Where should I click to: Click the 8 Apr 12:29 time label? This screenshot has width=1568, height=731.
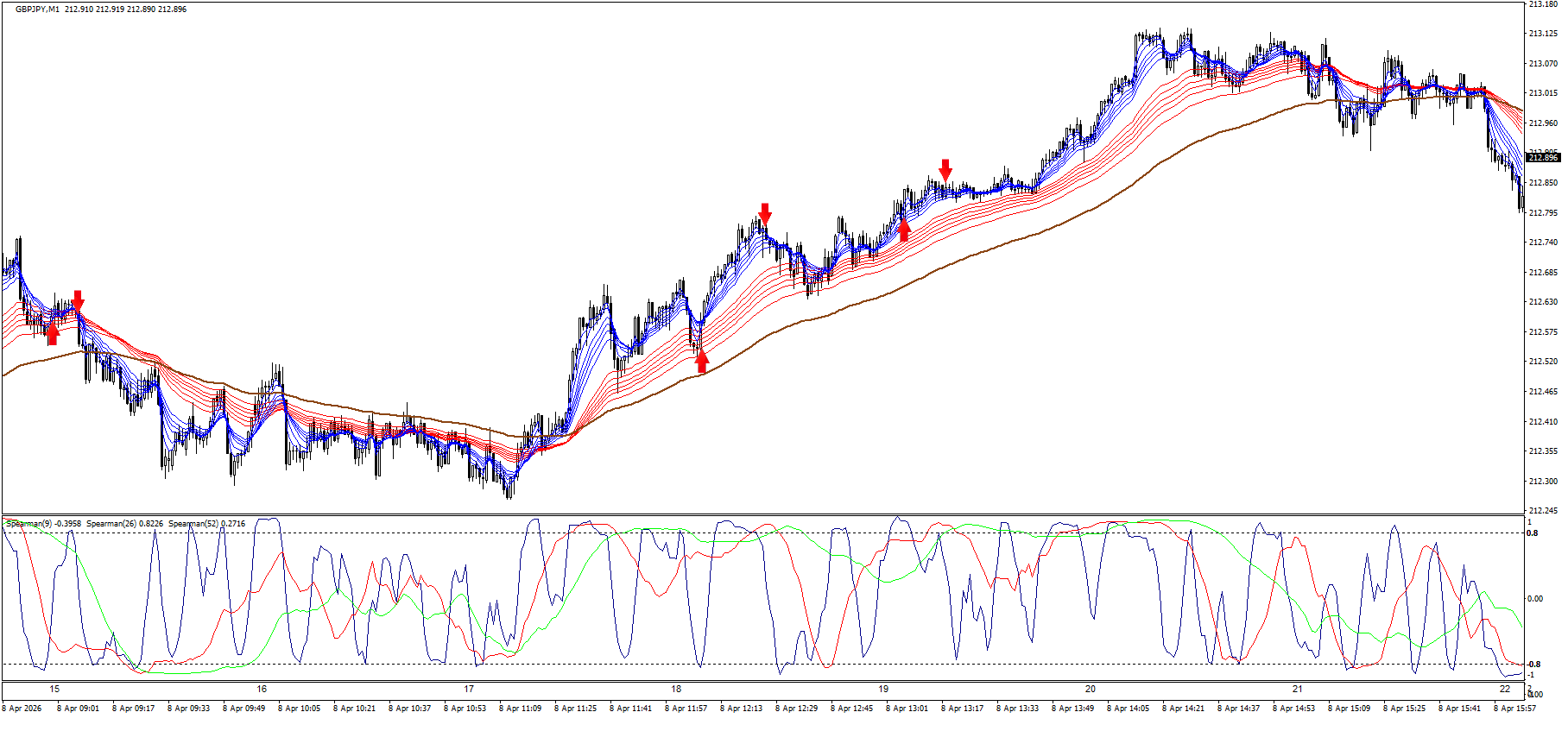[796, 709]
